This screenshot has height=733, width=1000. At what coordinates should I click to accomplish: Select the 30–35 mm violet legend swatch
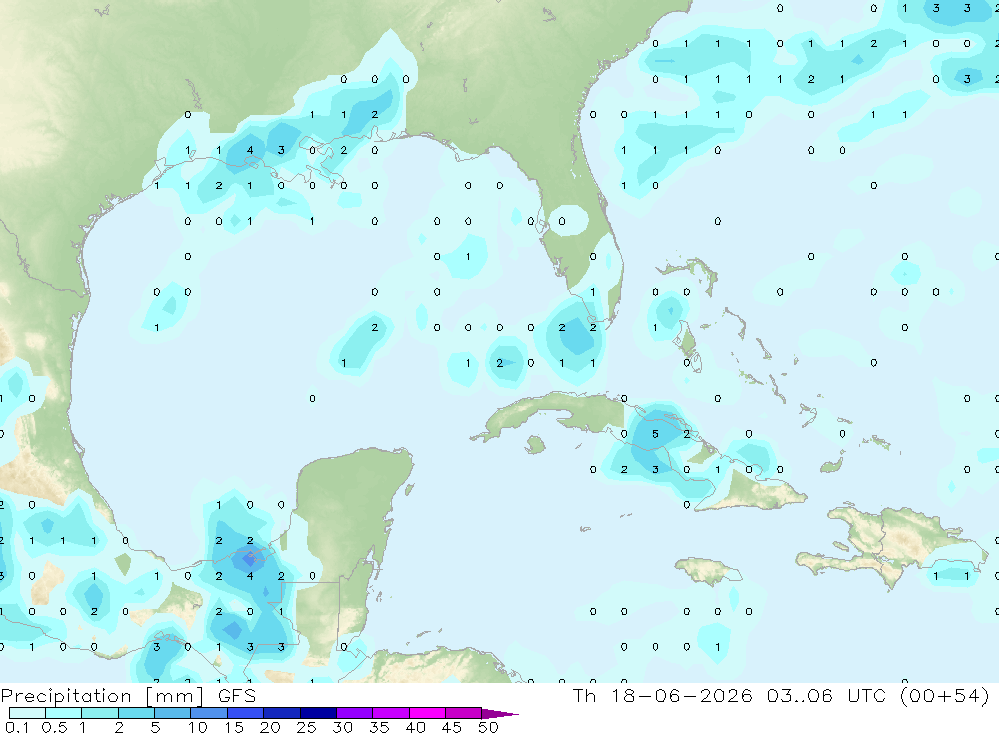point(355,713)
